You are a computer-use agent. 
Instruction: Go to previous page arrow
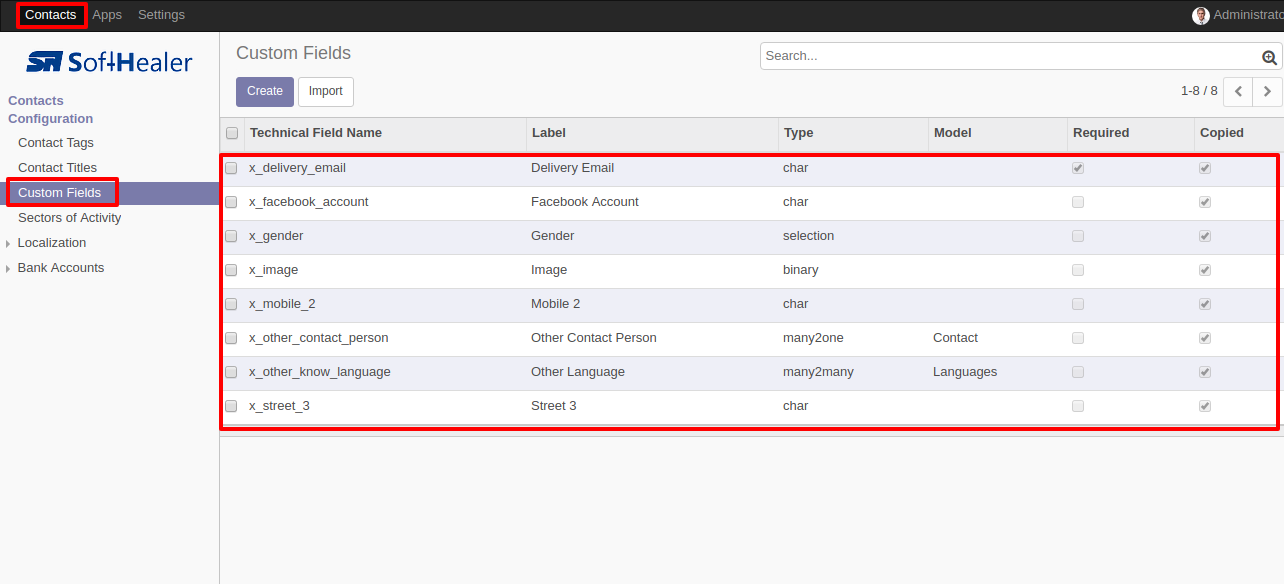[1238, 91]
